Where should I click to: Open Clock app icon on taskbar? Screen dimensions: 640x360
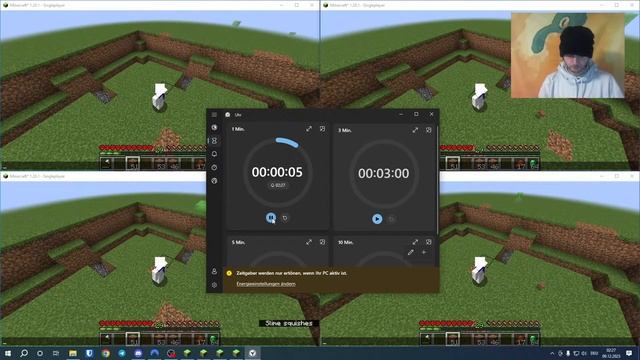(253, 353)
